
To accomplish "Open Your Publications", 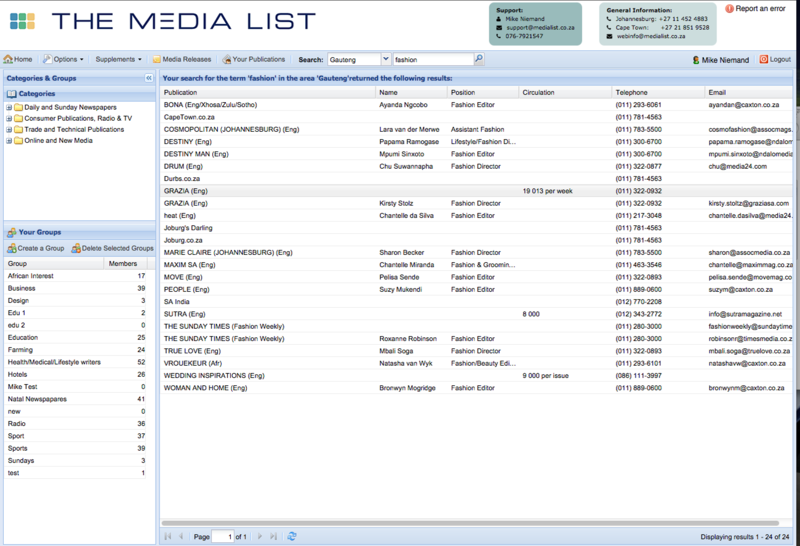I will click(x=254, y=59).
